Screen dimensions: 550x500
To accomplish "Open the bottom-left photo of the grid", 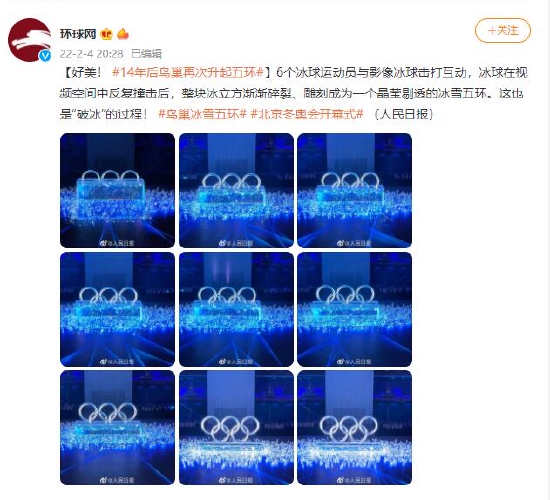I will tap(118, 427).
